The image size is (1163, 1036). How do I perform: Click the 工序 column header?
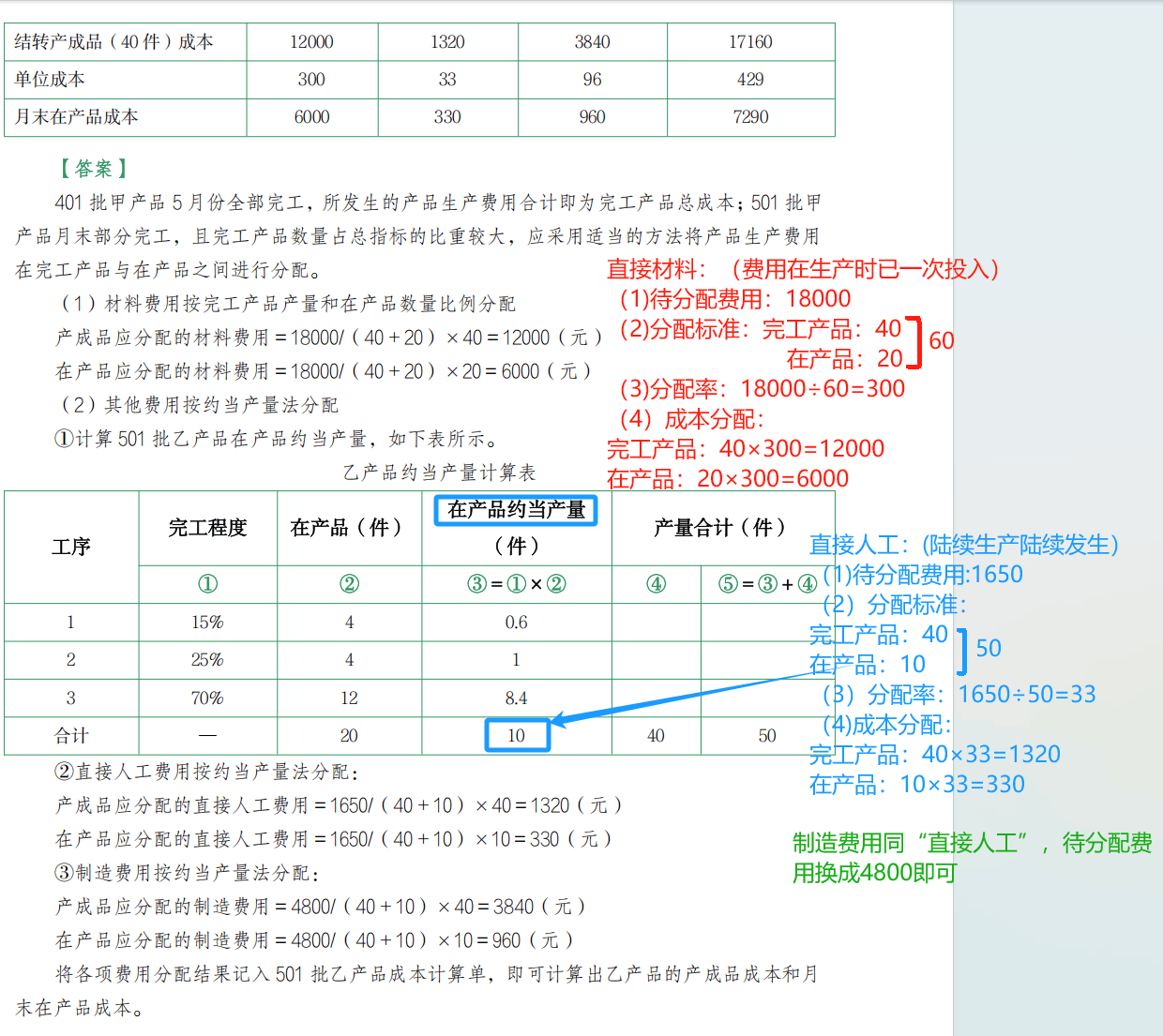(x=71, y=547)
